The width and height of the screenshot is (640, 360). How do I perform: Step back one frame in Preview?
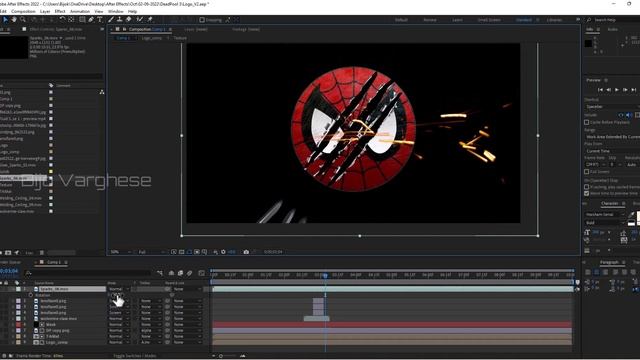click(x=609, y=90)
